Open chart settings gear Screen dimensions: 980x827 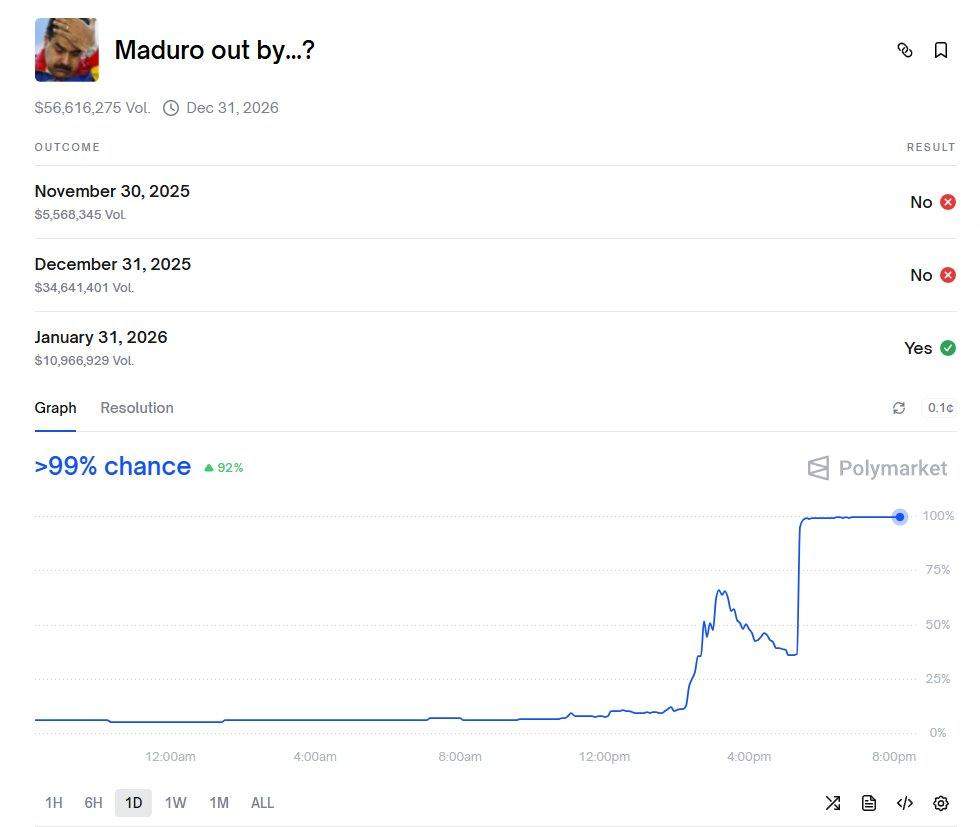941,803
